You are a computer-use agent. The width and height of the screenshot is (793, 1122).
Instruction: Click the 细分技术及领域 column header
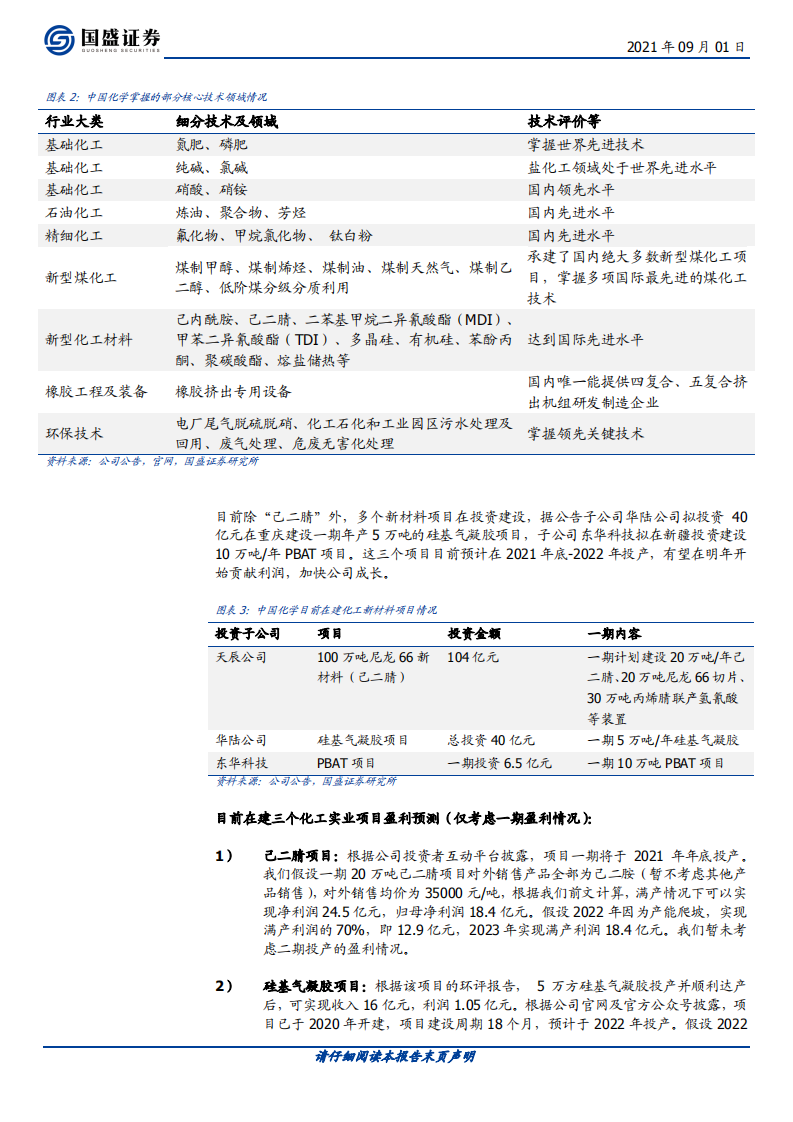(x=226, y=122)
